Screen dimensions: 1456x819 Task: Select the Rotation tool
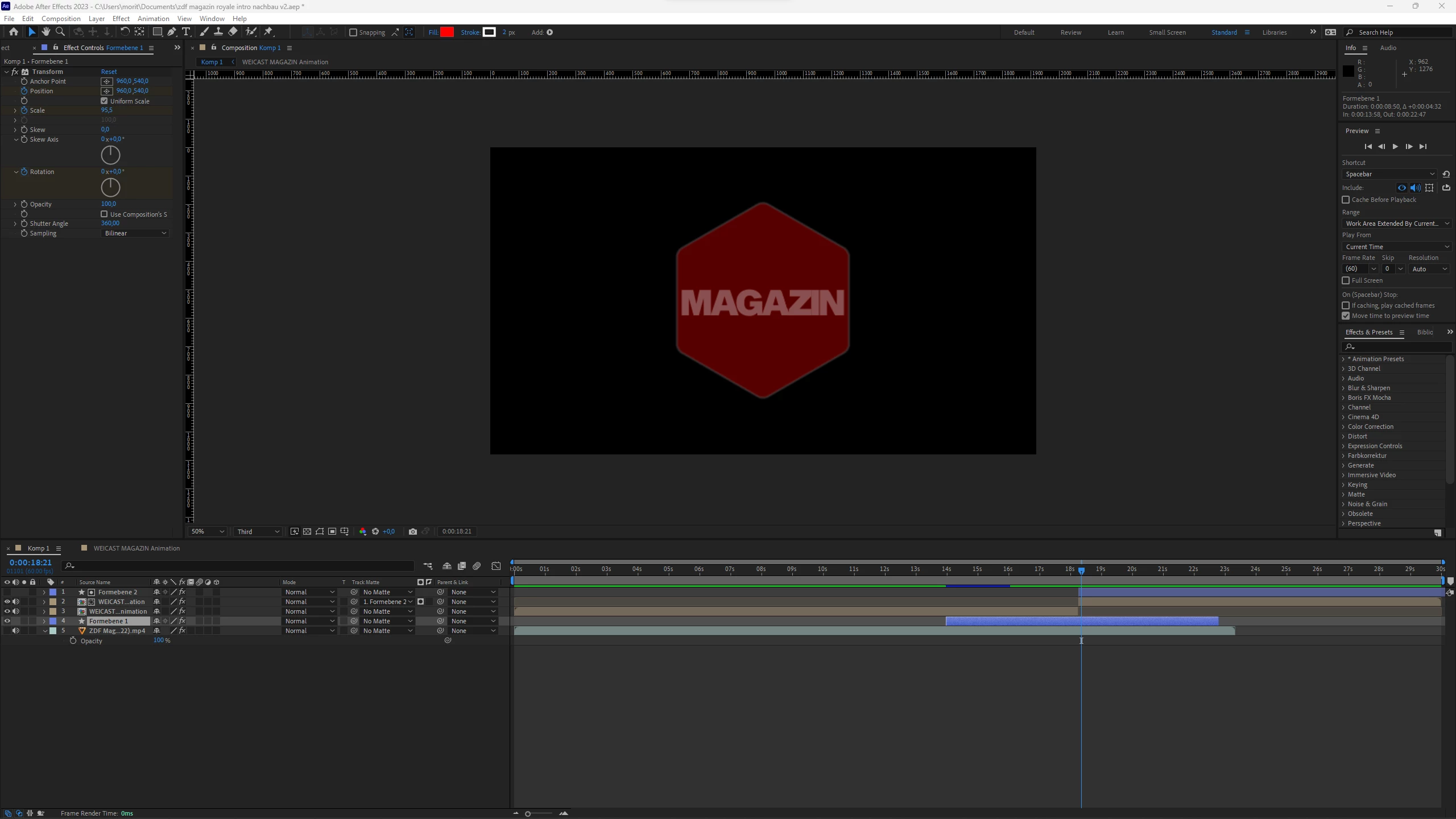pyautogui.click(x=125, y=32)
